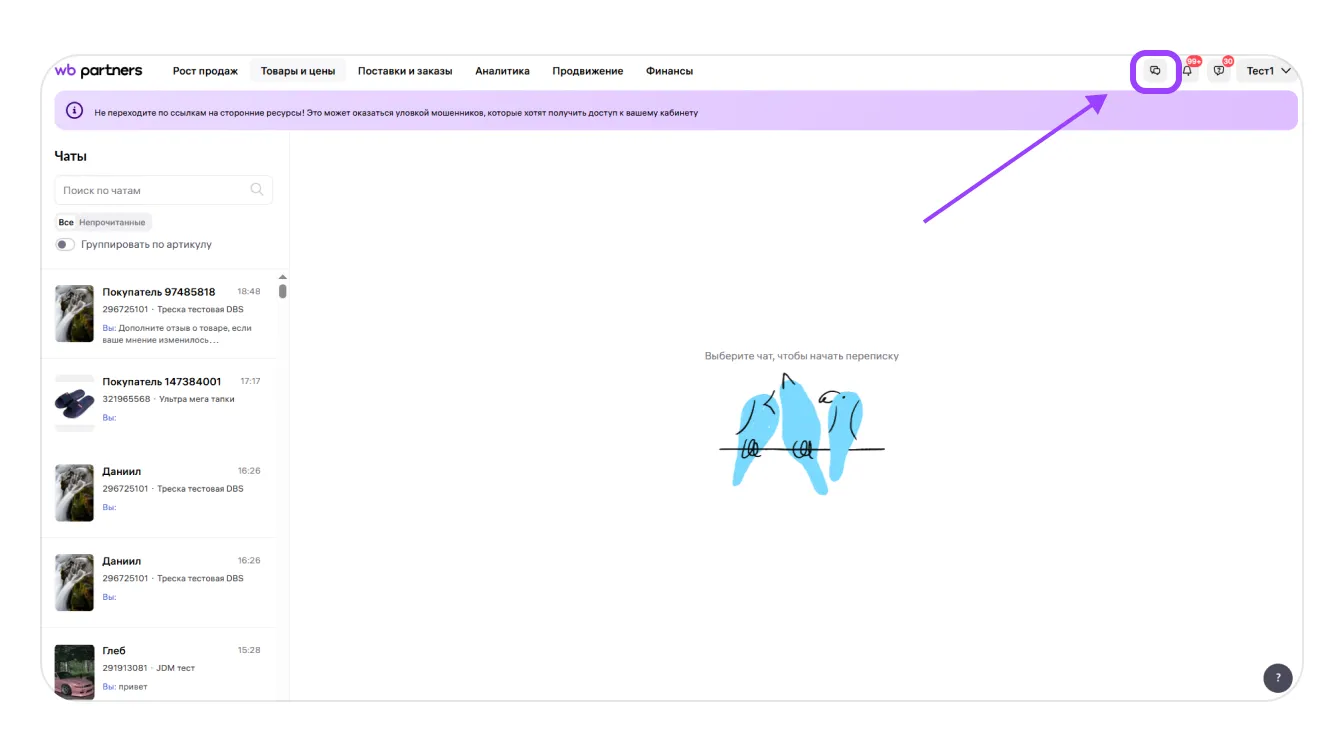The width and height of the screenshot is (1344, 756).
Task: Click the wb partners logo
Action: click(98, 71)
